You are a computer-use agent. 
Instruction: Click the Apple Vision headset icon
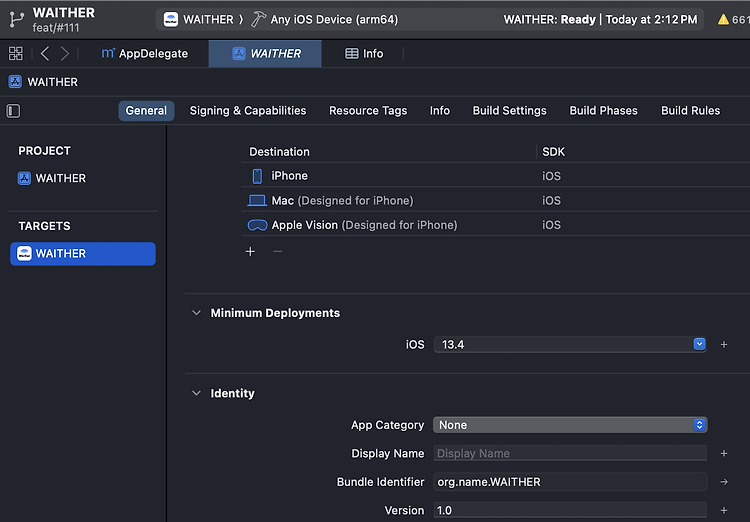257,225
